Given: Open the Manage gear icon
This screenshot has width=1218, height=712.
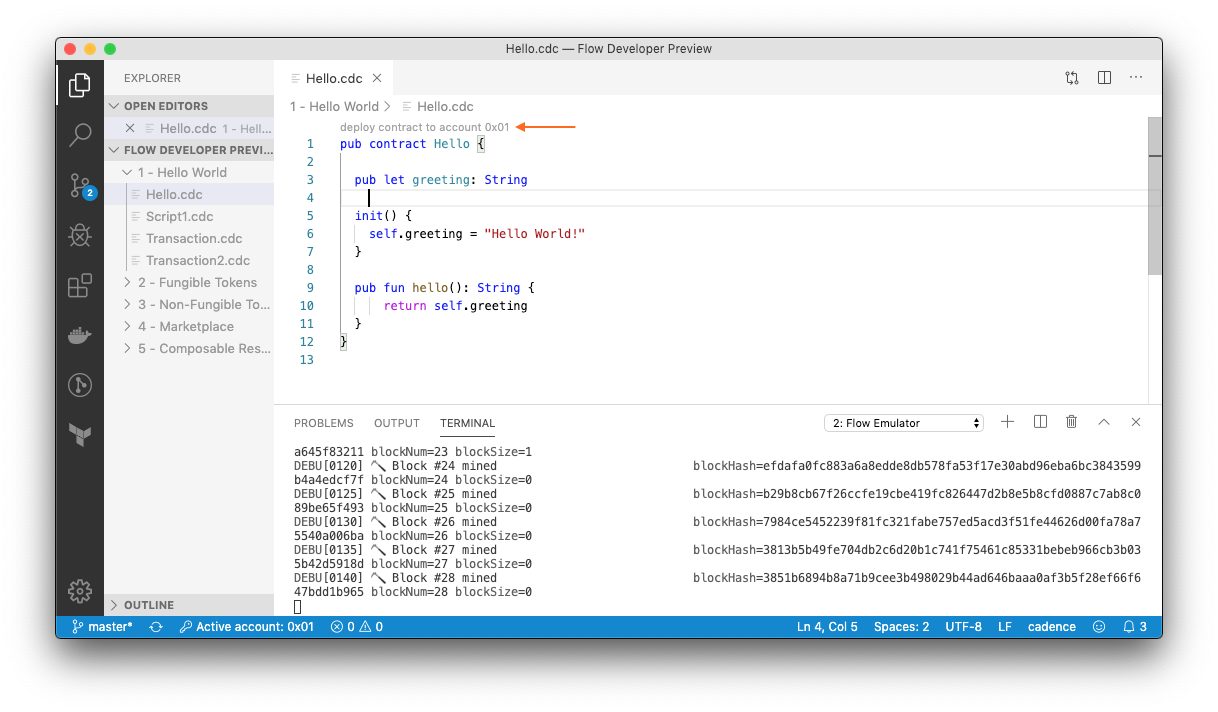Looking at the screenshot, I should coord(80,591).
